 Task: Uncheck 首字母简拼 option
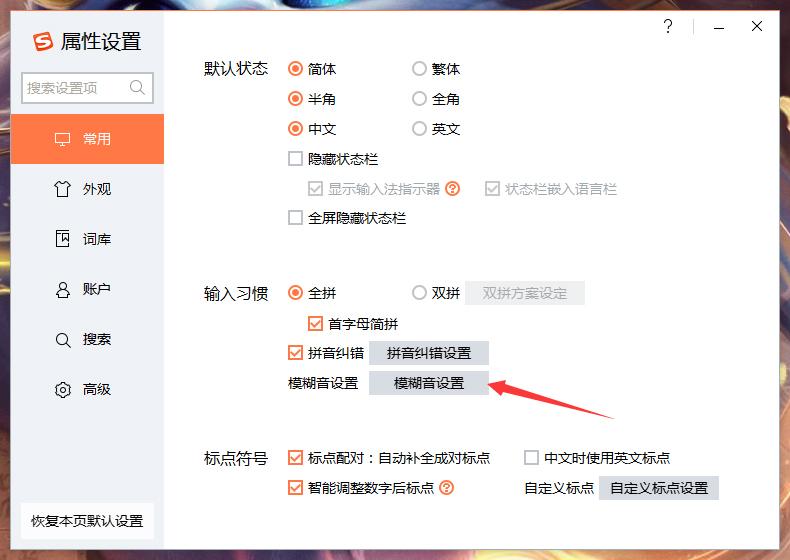(315, 323)
